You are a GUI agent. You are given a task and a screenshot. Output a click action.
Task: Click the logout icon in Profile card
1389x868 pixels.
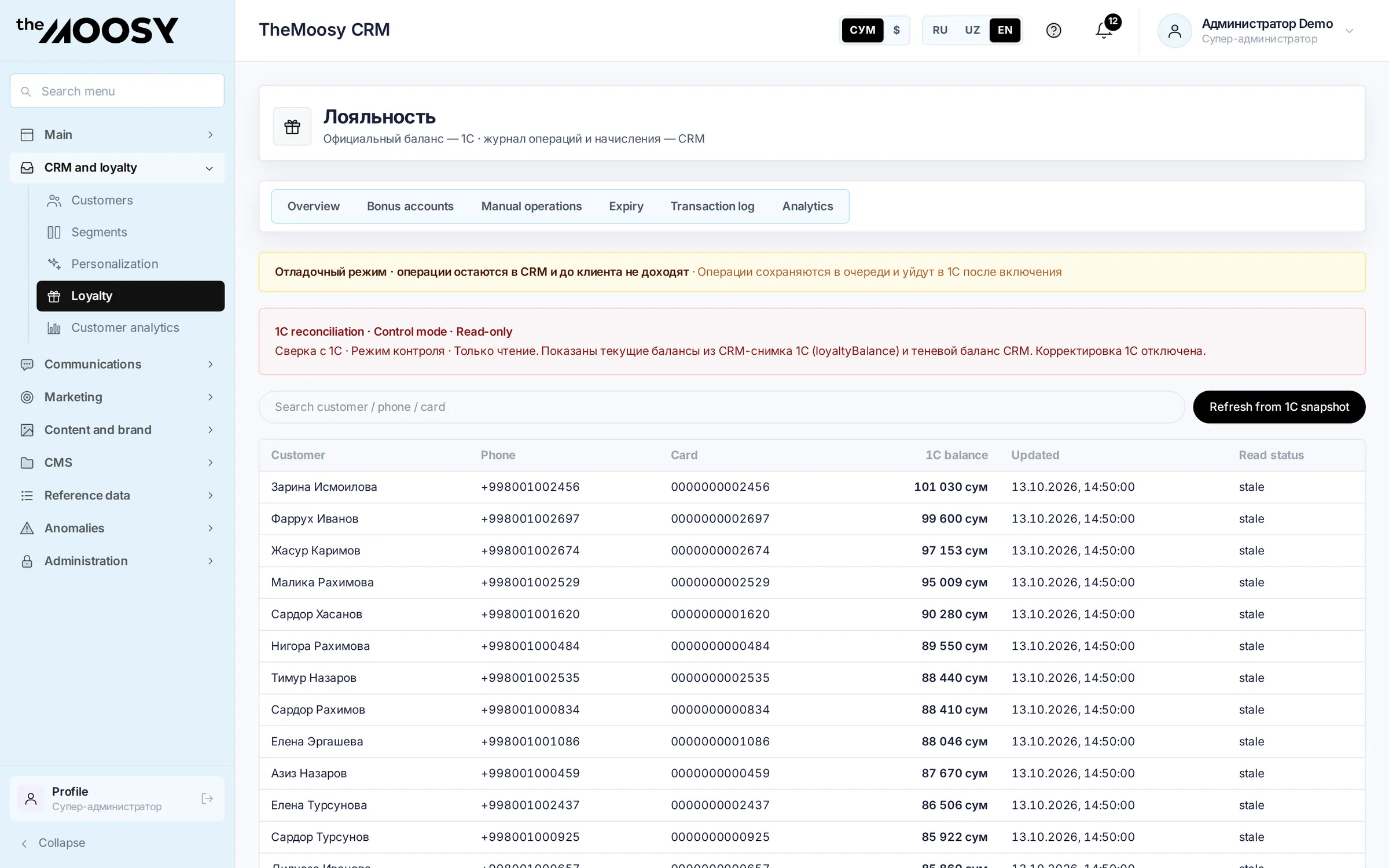207,799
